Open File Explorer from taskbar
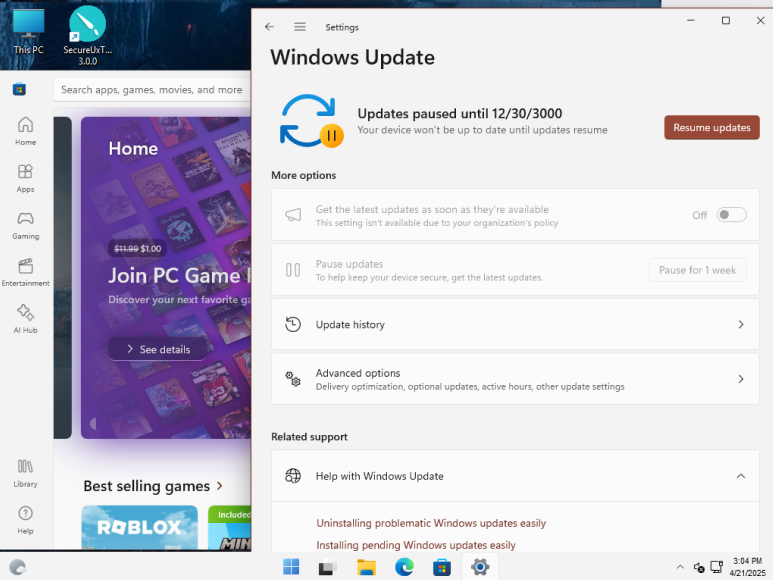Viewport: 773px width, 580px height. 366,567
